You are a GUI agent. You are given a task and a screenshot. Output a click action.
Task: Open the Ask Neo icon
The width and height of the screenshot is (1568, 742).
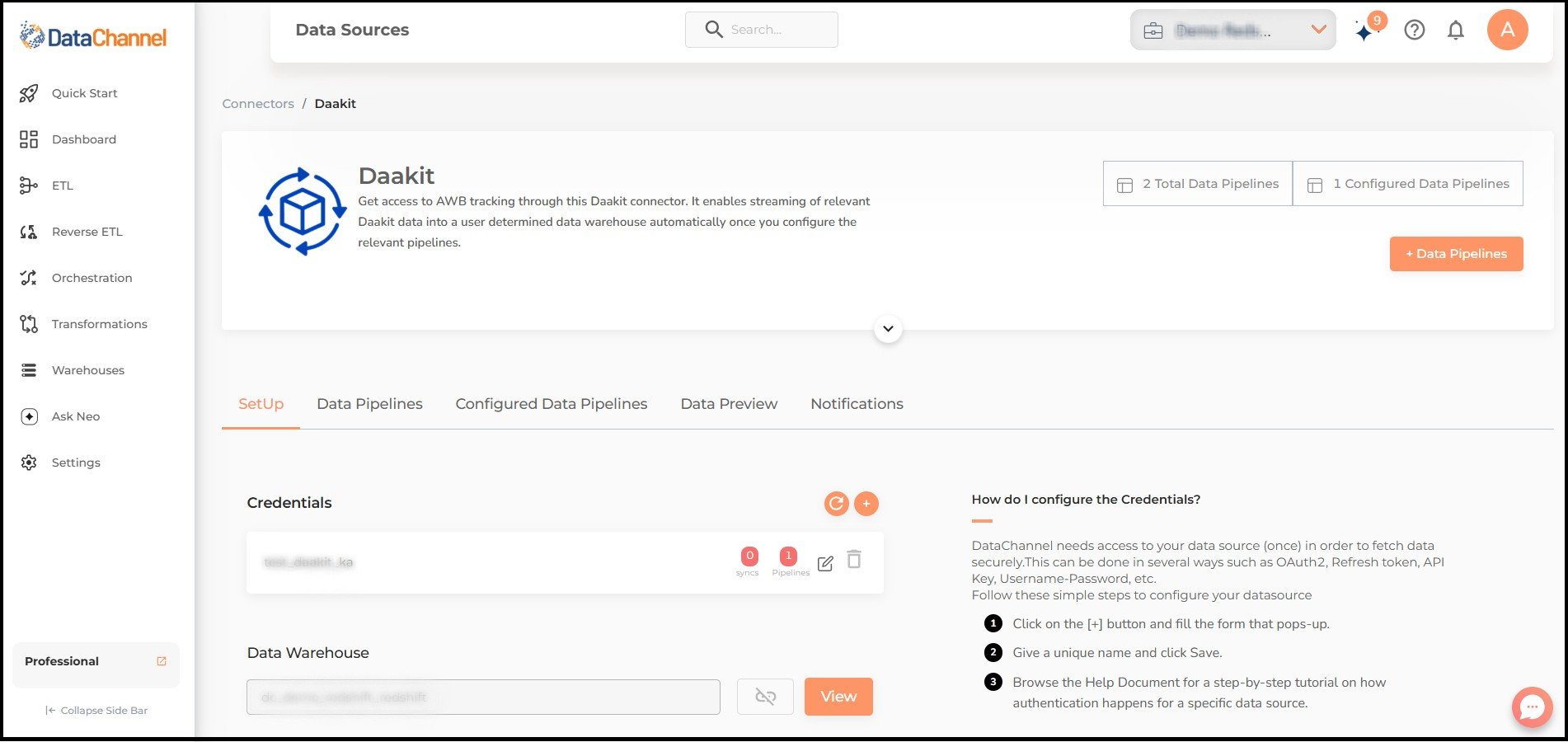click(29, 416)
